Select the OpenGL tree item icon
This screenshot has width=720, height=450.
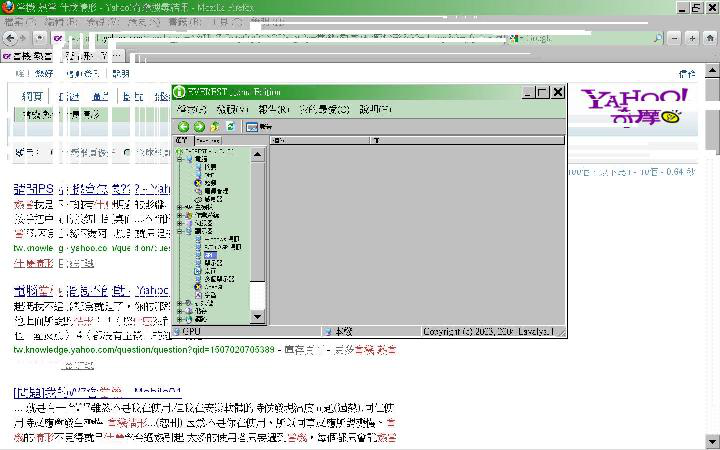pyautogui.click(x=198, y=287)
